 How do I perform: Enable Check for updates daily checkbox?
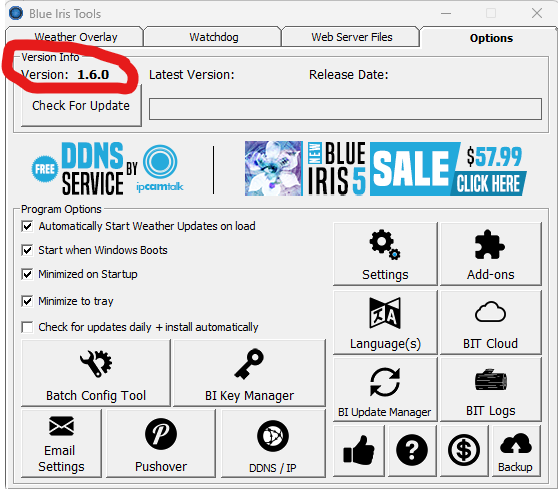[x=27, y=327]
